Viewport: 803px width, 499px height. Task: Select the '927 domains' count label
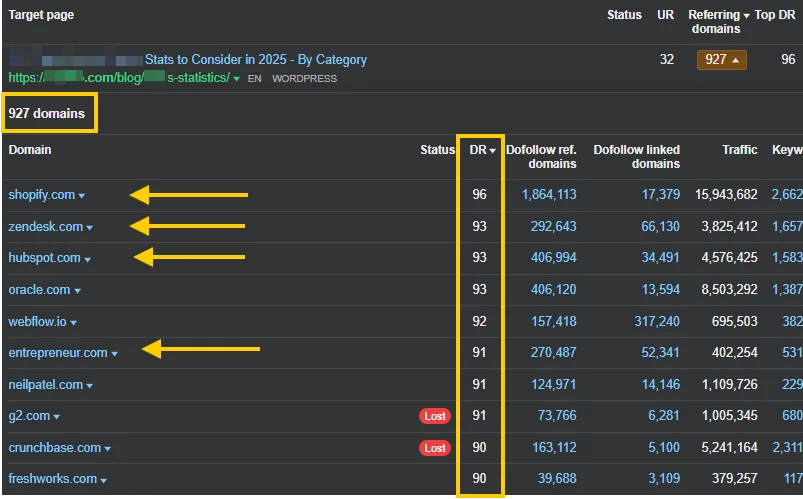click(x=47, y=113)
